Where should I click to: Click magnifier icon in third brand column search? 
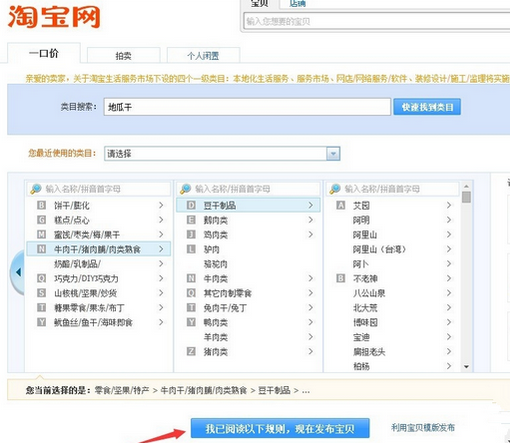[335, 189]
